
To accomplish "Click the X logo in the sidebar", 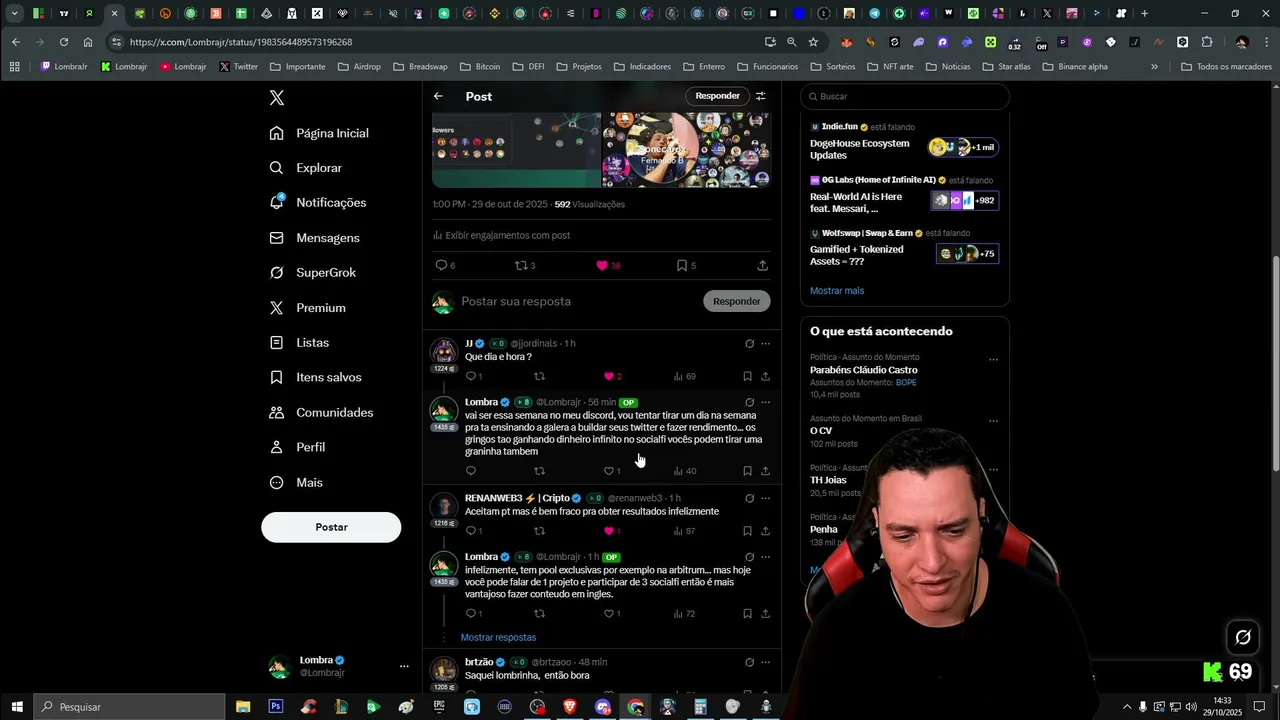I will (x=277, y=98).
